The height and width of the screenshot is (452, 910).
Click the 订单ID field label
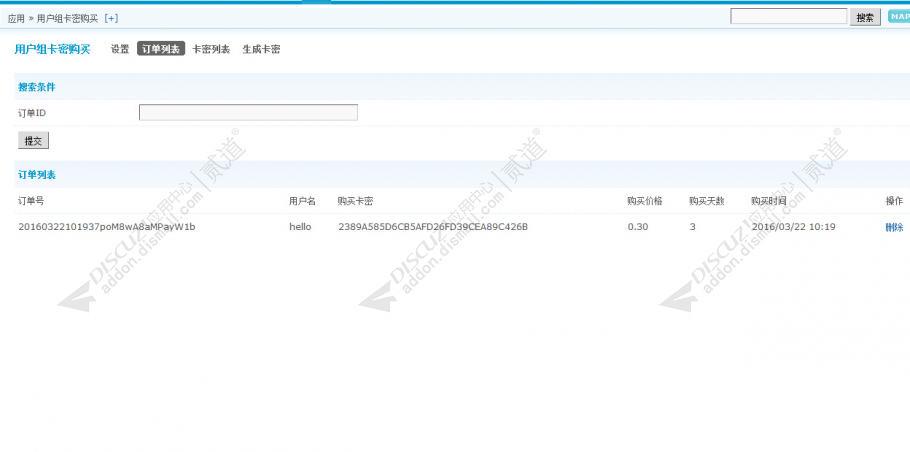32,113
